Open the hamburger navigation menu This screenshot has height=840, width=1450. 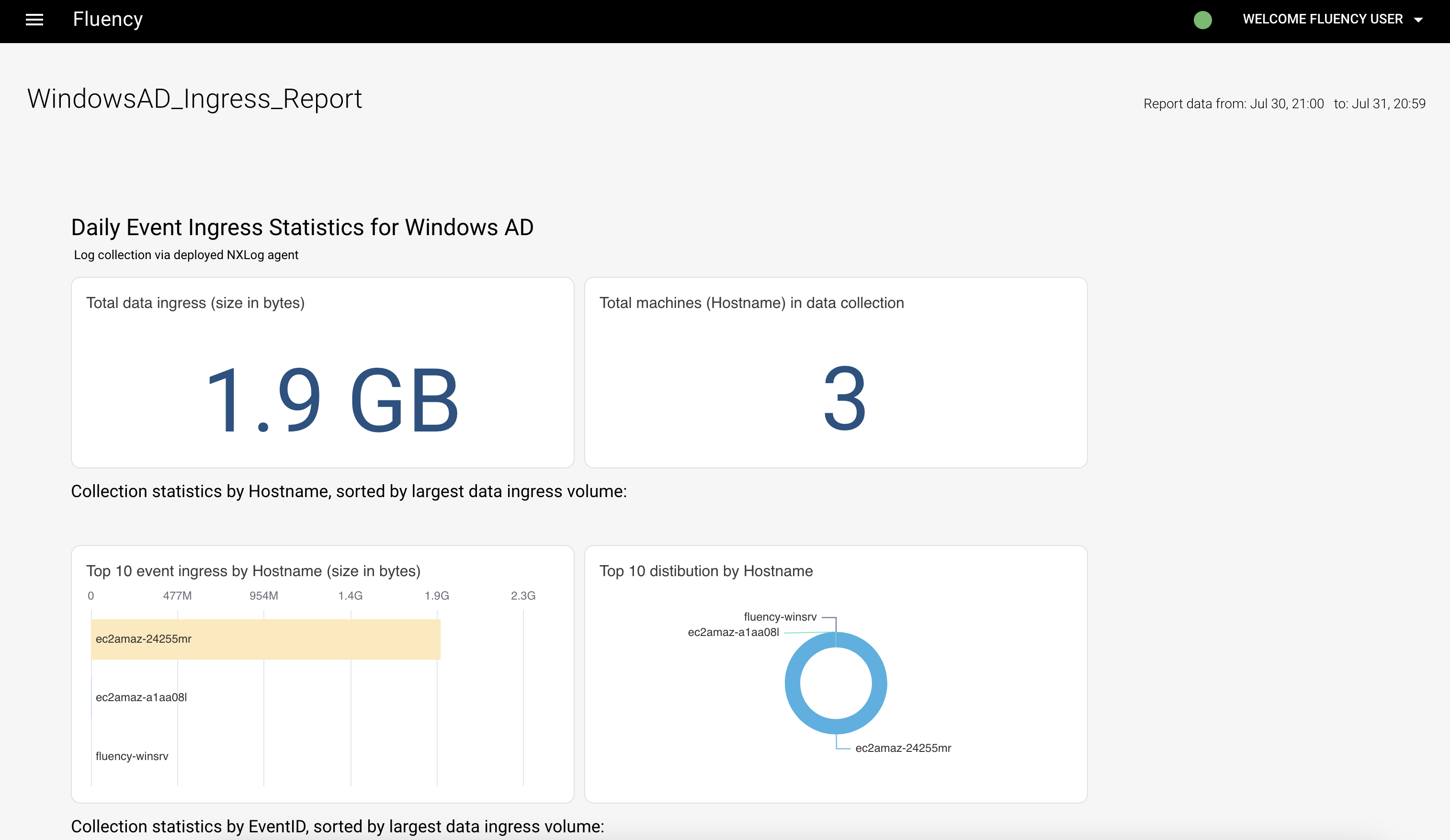pyautogui.click(x=34, y=20)
